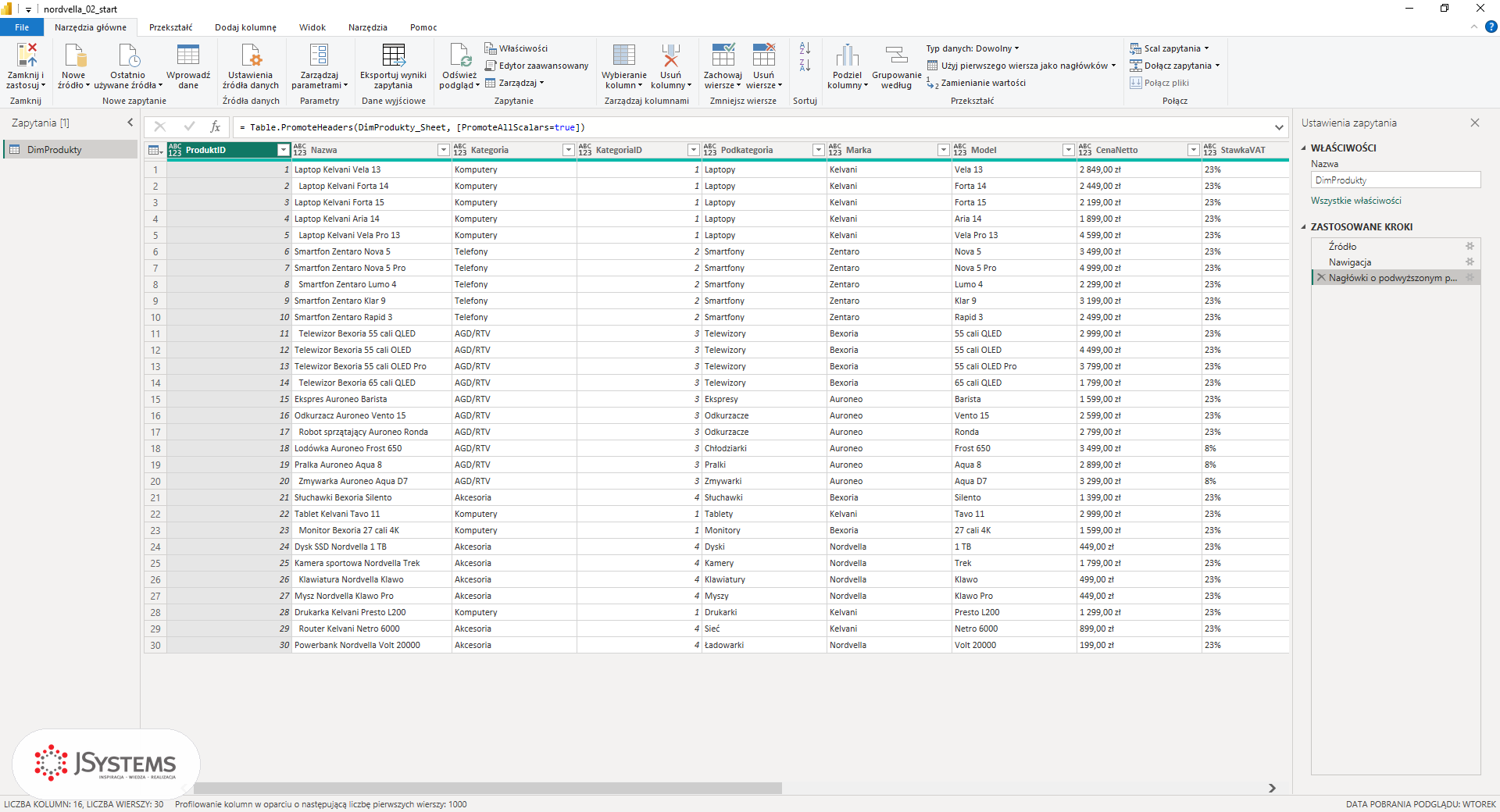Click the query Nazwa input field
Screen dimensions: 1500x812
(1395, 180)
